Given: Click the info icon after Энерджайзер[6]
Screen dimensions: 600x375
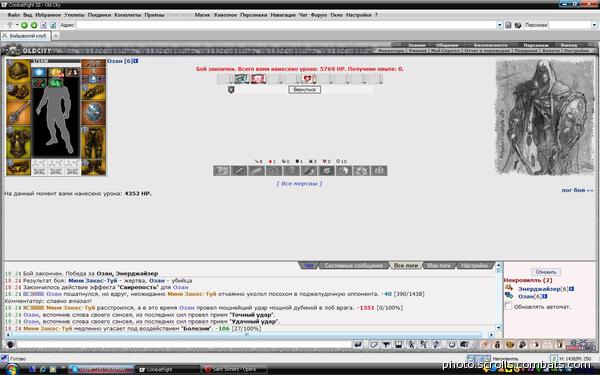Looking at the screenshot, I should pos(571,289).
